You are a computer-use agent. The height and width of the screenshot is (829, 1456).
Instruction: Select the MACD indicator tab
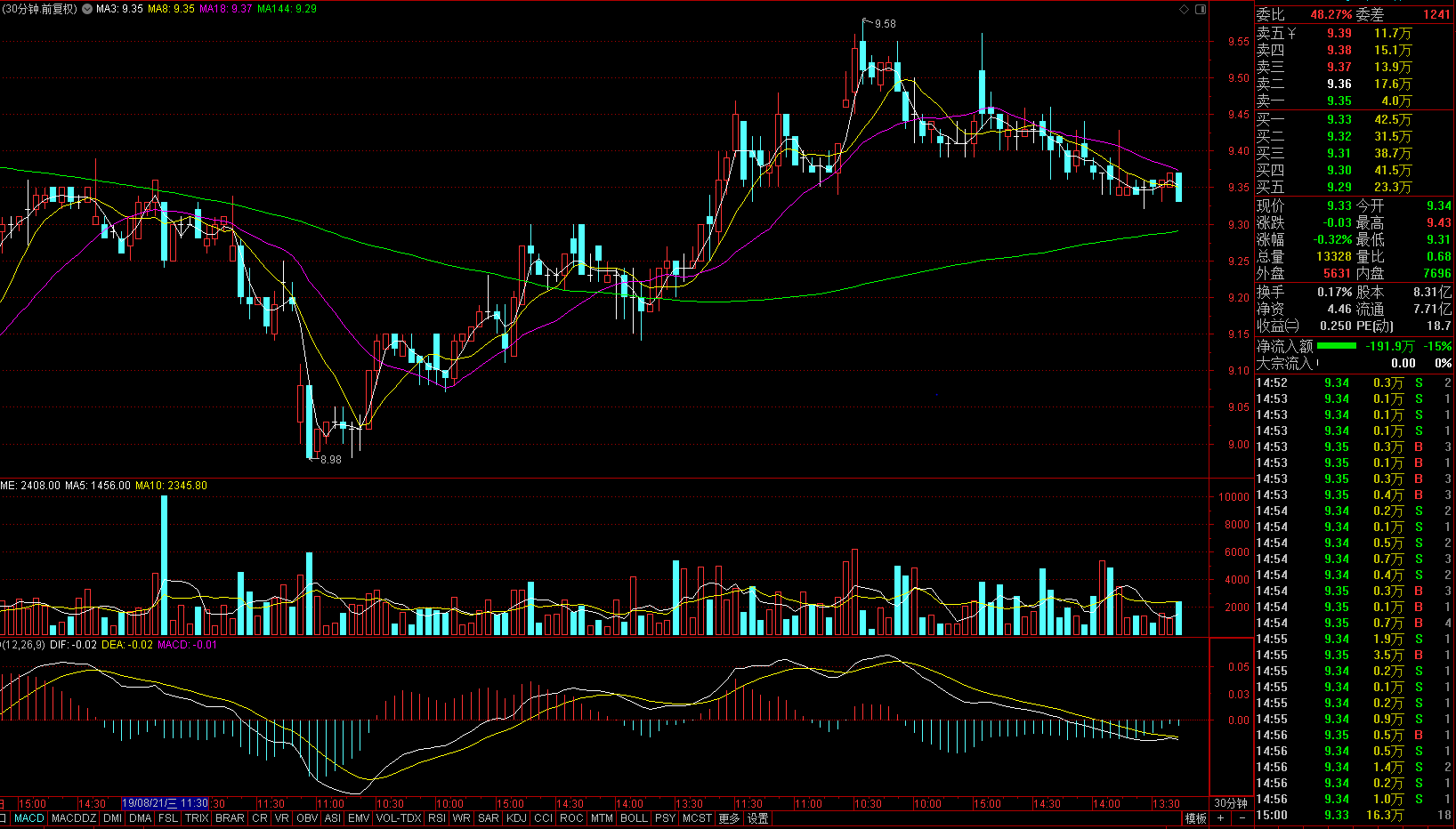click(28, 818)
